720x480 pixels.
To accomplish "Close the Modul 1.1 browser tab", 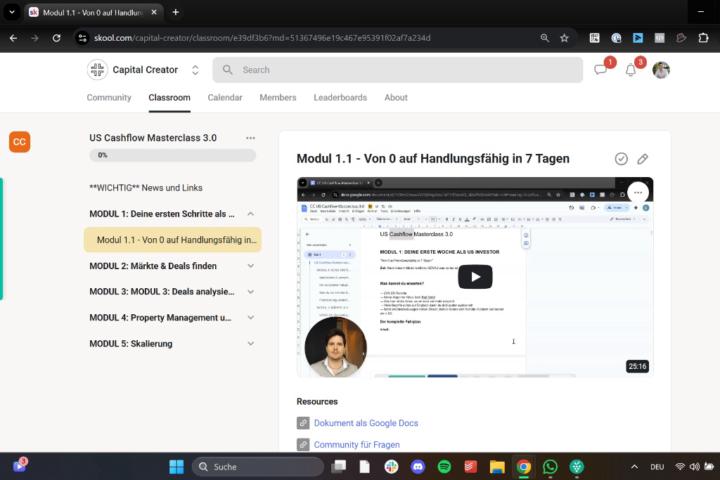I will pyautogui.click(x=154, y=12).
